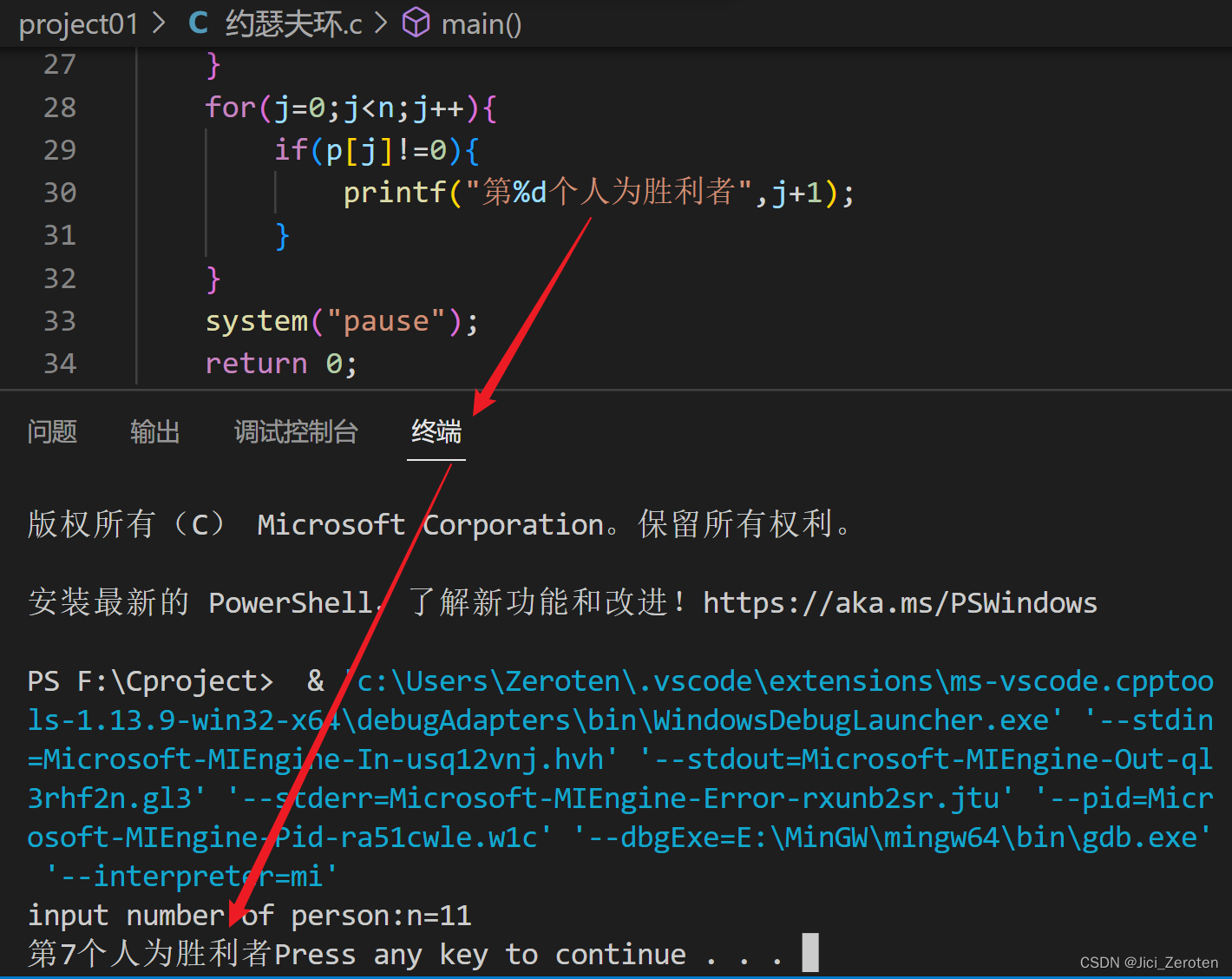The image size is (1232, 979).
Task: Switch to the 问题 panel tab
Action: click(x=52, y=432)
